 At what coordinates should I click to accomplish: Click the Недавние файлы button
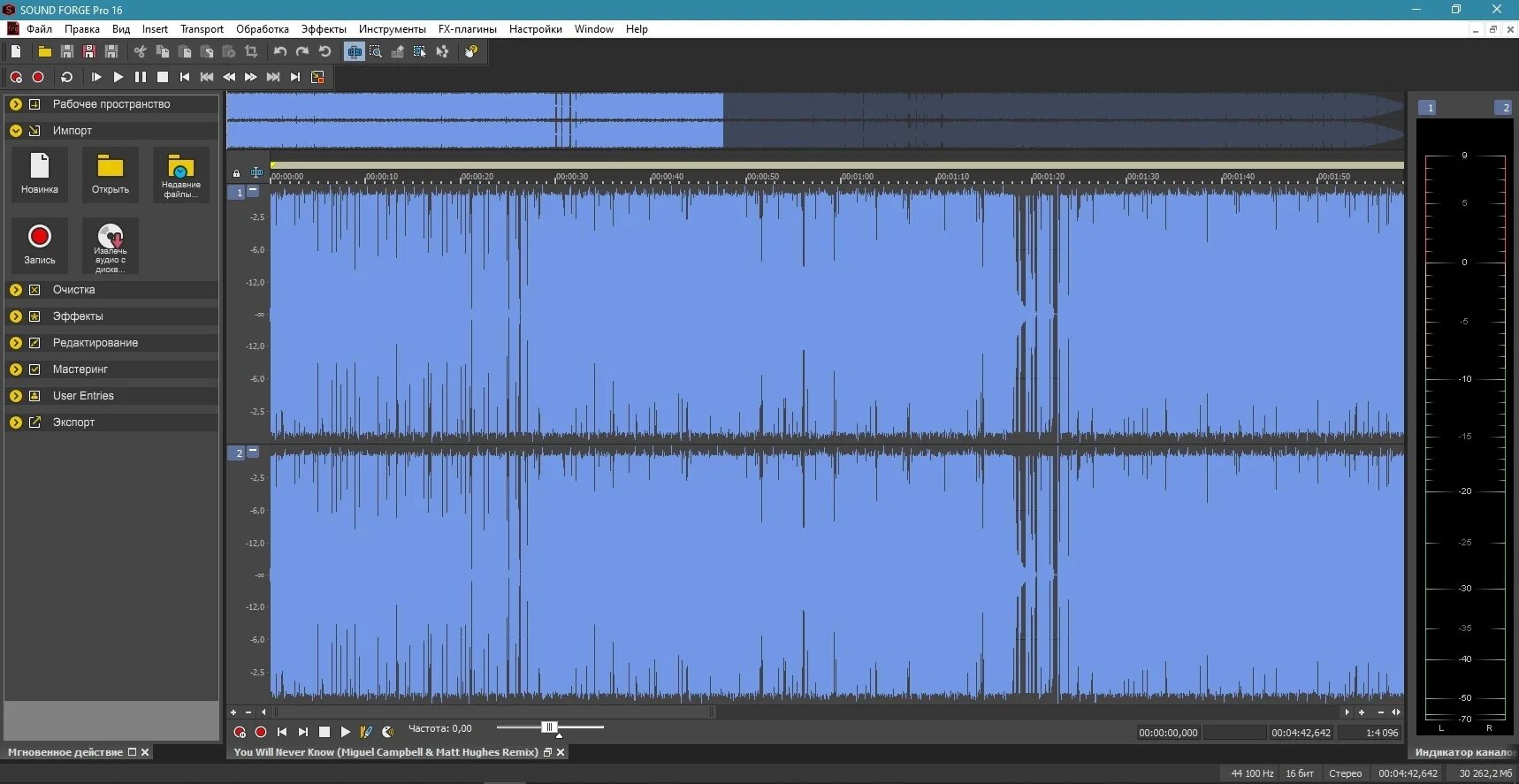click(181, 175)
